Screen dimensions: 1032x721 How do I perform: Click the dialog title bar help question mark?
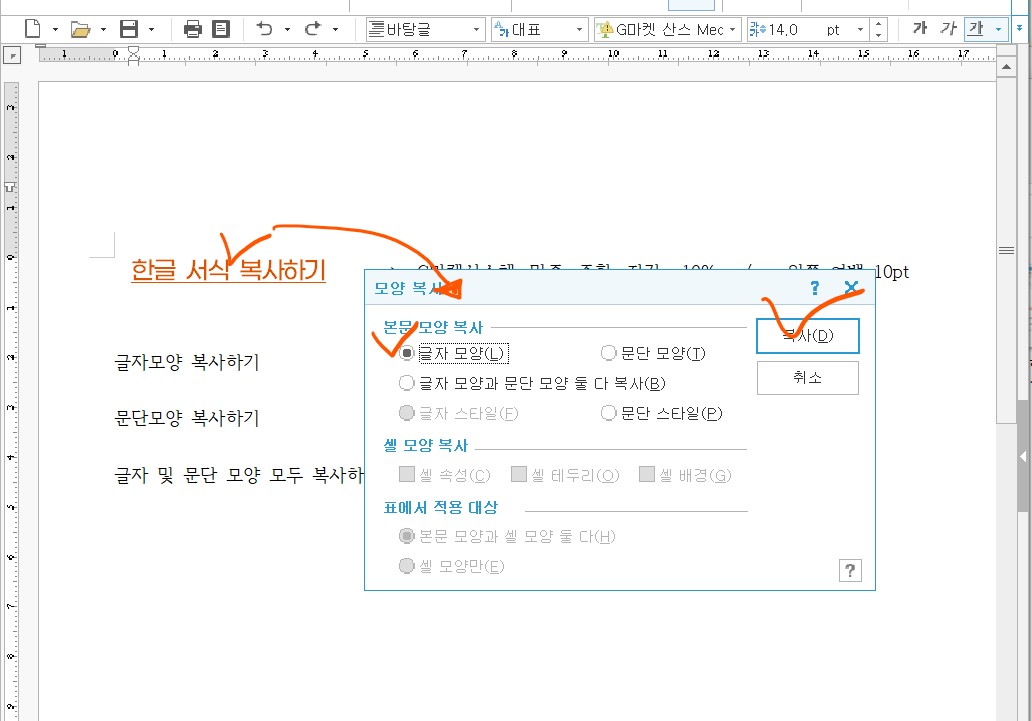[815, 288]
